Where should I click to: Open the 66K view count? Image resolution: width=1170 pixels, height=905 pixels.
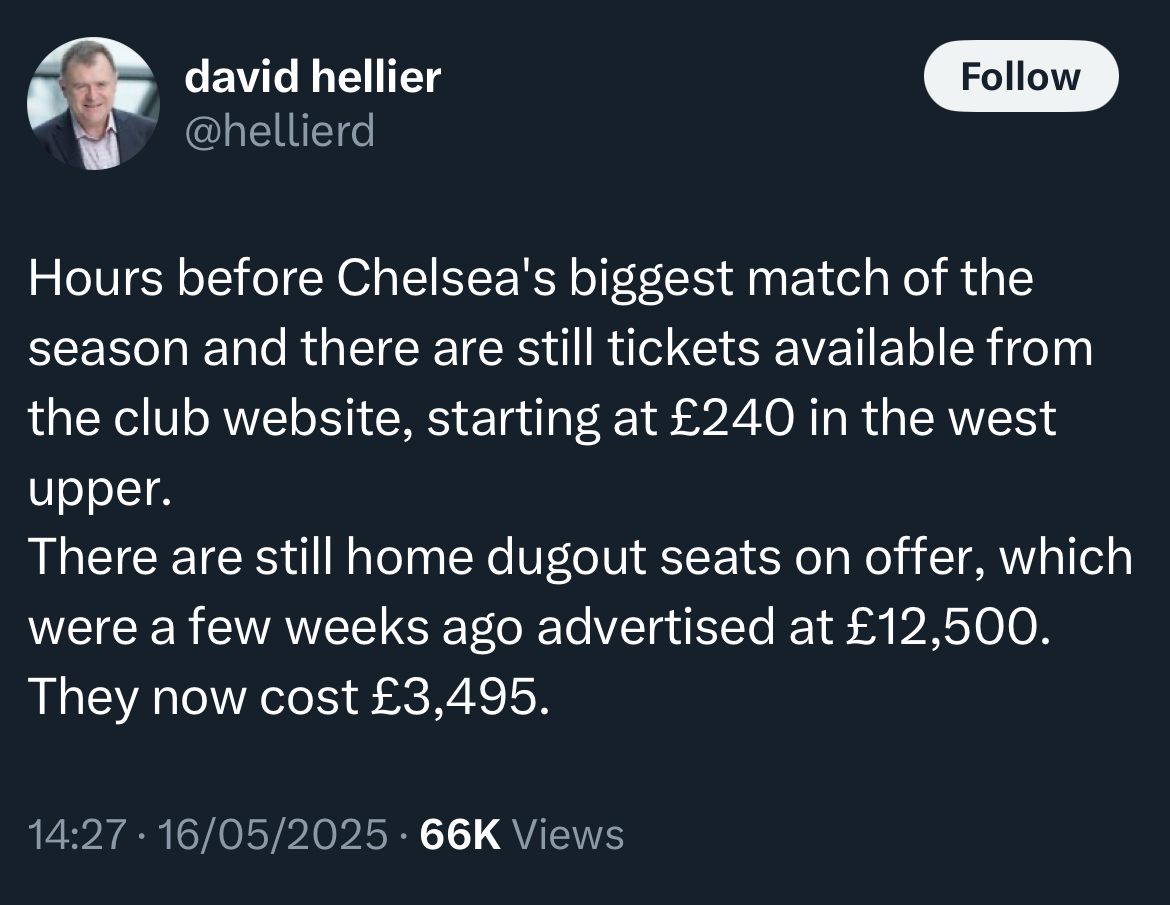pyautogui.click(x=460, y=834)
